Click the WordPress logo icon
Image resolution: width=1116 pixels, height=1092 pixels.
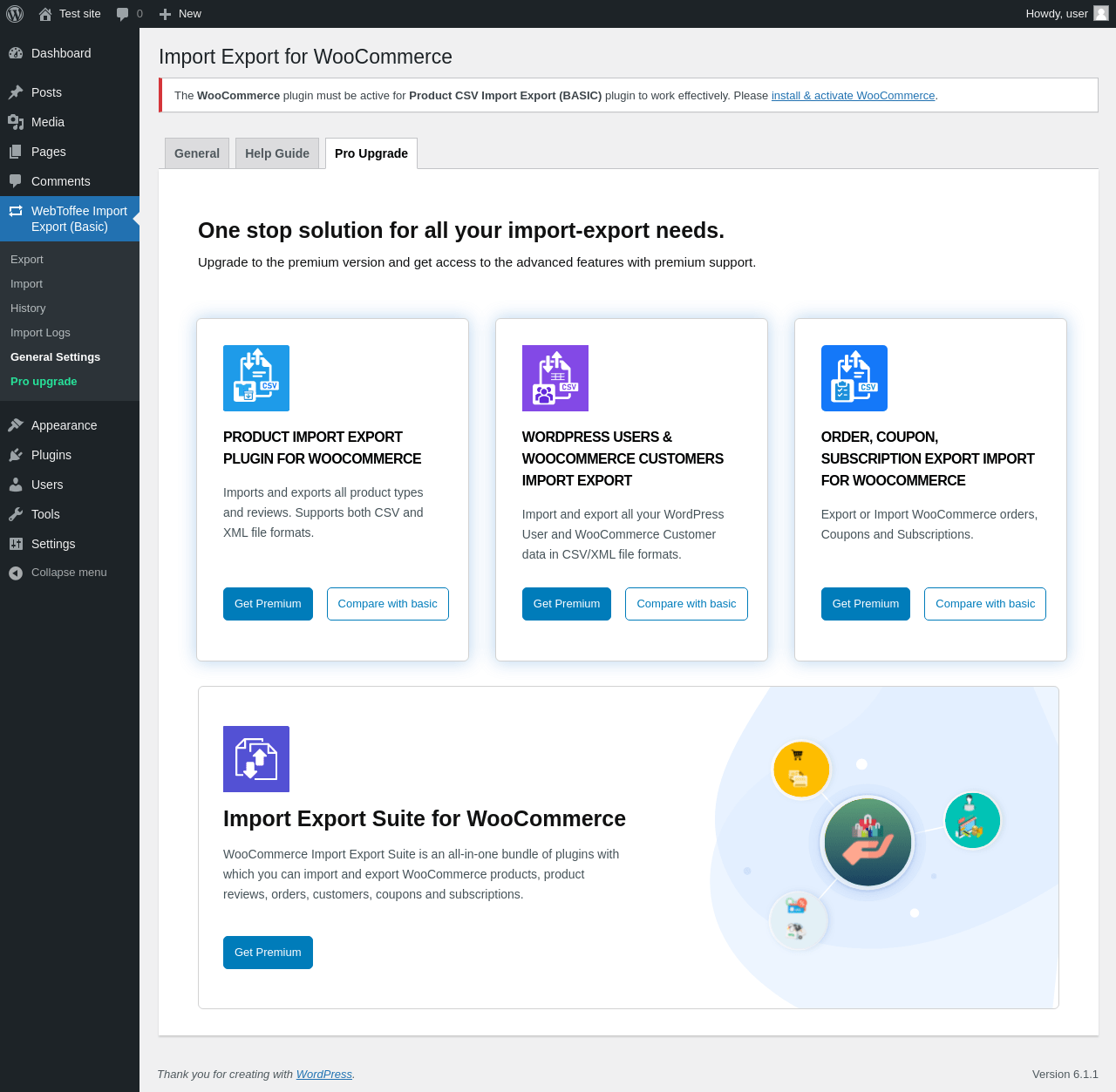[x=15, y=14]
